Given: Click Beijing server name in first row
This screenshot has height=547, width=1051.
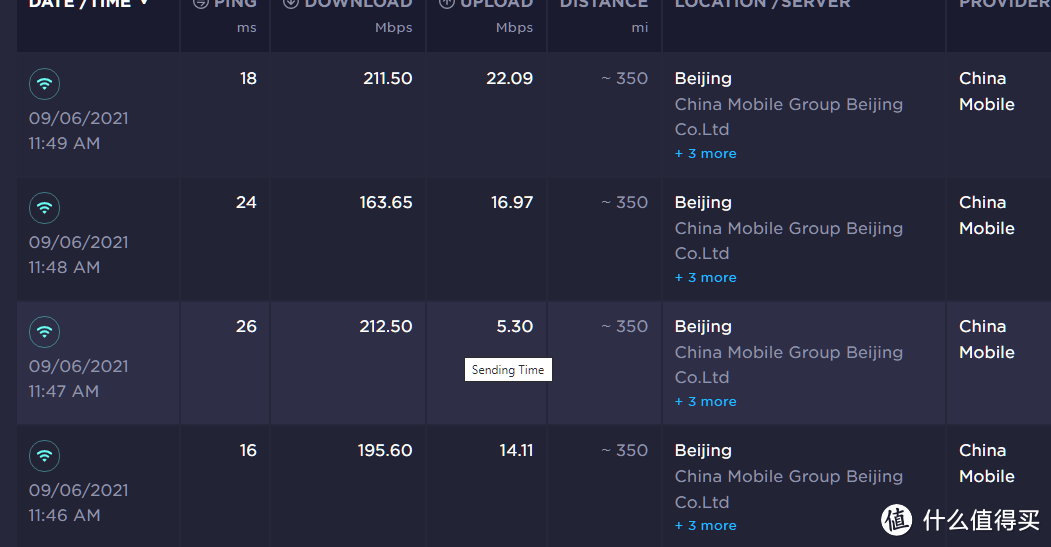Looking at the screenshot, I should click(703, 78).
